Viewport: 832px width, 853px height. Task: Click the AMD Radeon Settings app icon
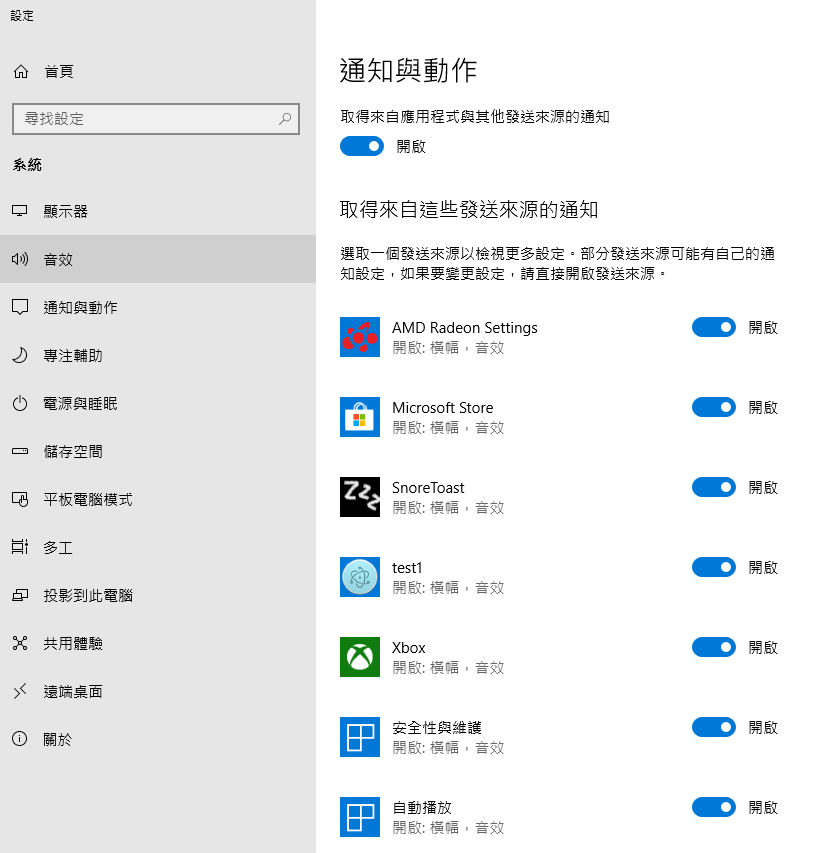360,337
